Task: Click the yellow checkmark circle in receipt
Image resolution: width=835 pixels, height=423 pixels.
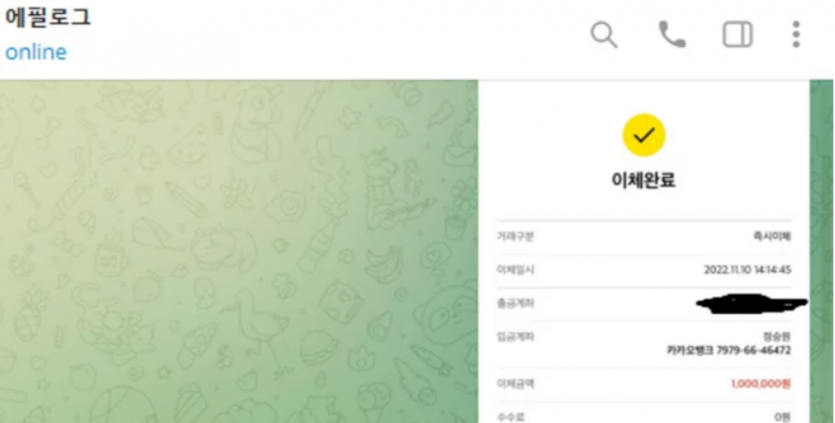Action: [644, 135]
